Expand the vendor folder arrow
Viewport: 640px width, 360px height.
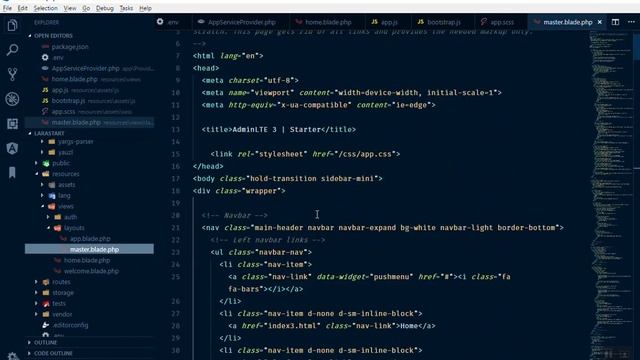coord(36,314)
